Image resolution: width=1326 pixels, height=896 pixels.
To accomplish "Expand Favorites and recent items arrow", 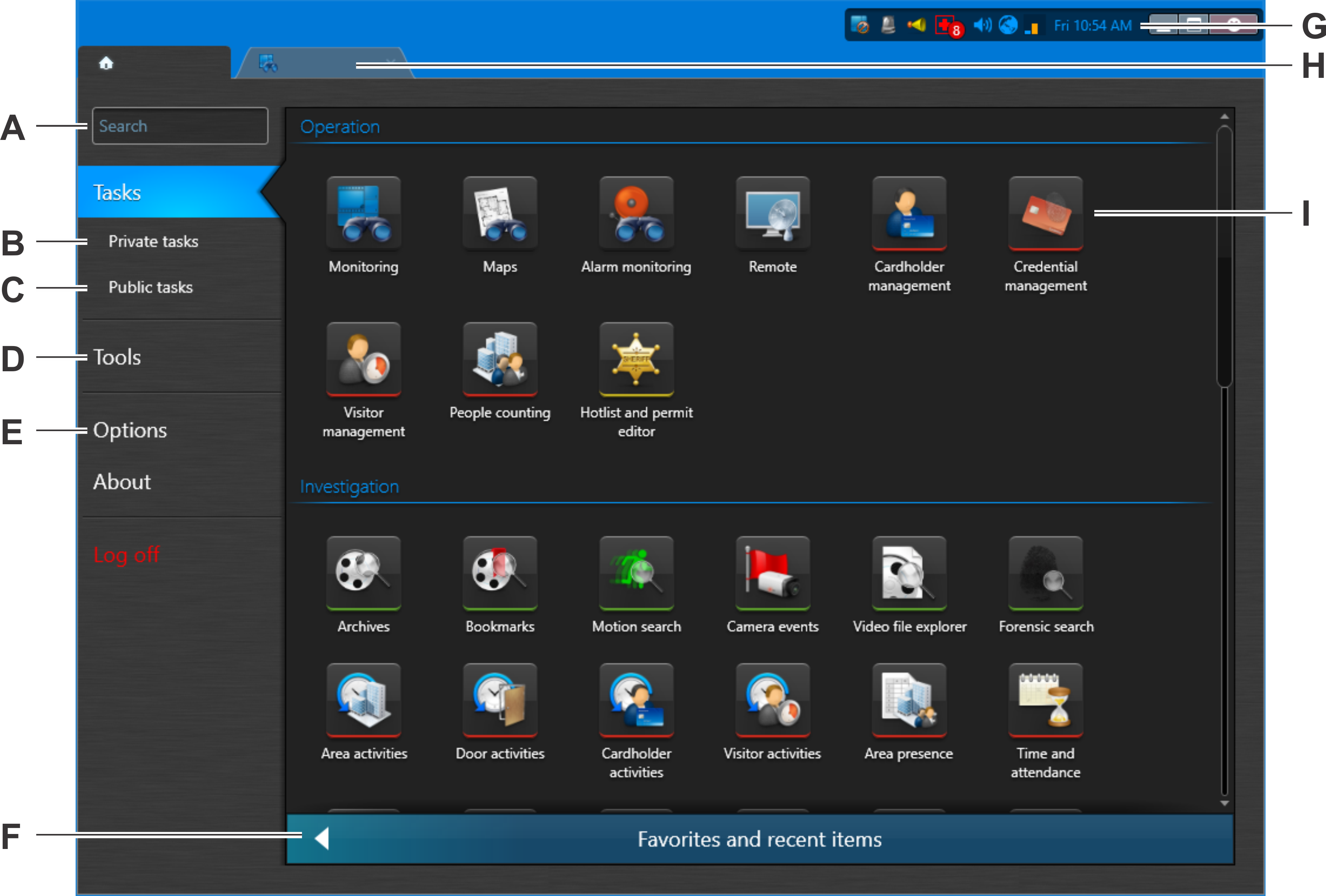I will coord(322,839).
